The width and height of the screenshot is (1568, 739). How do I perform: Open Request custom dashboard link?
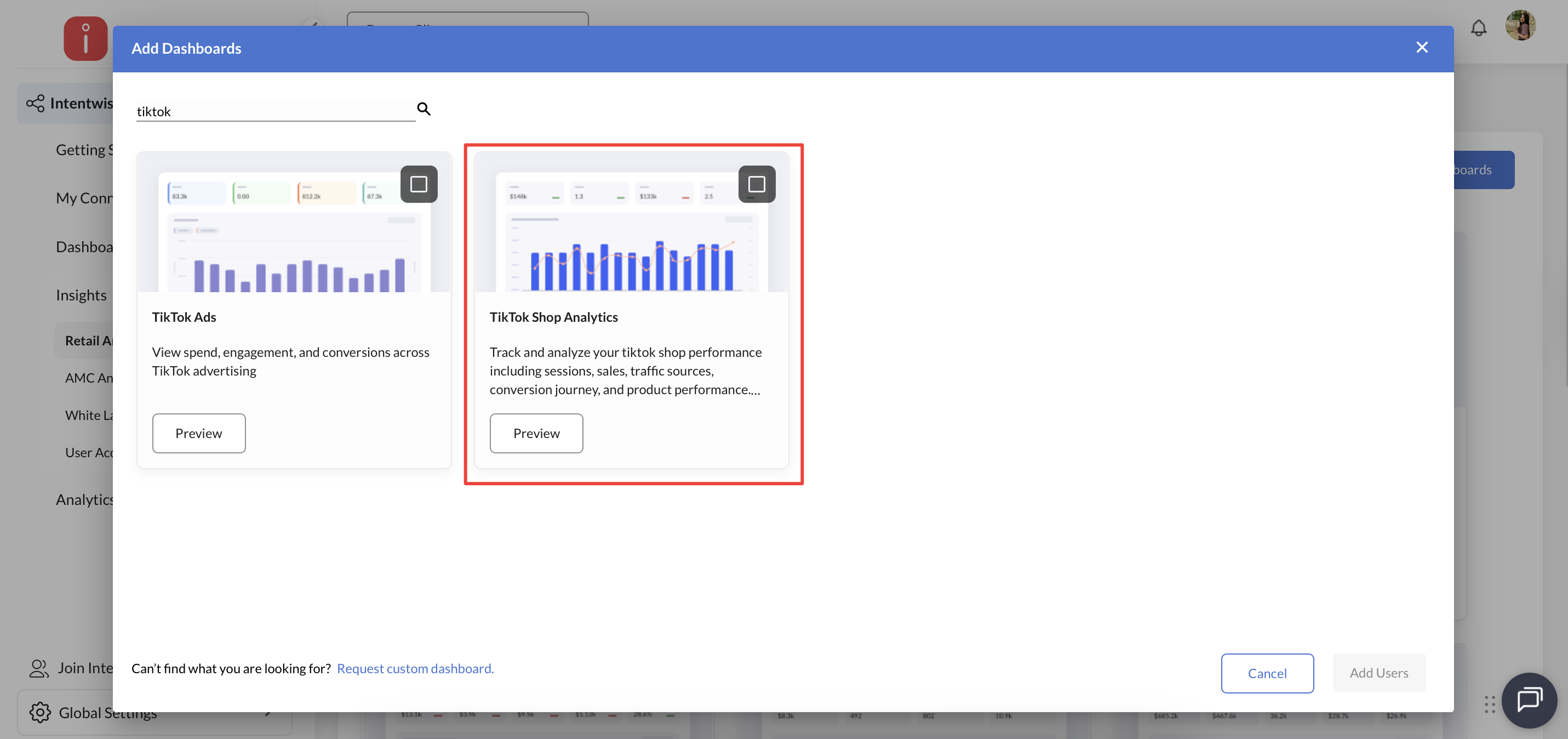tap(415, 668)
